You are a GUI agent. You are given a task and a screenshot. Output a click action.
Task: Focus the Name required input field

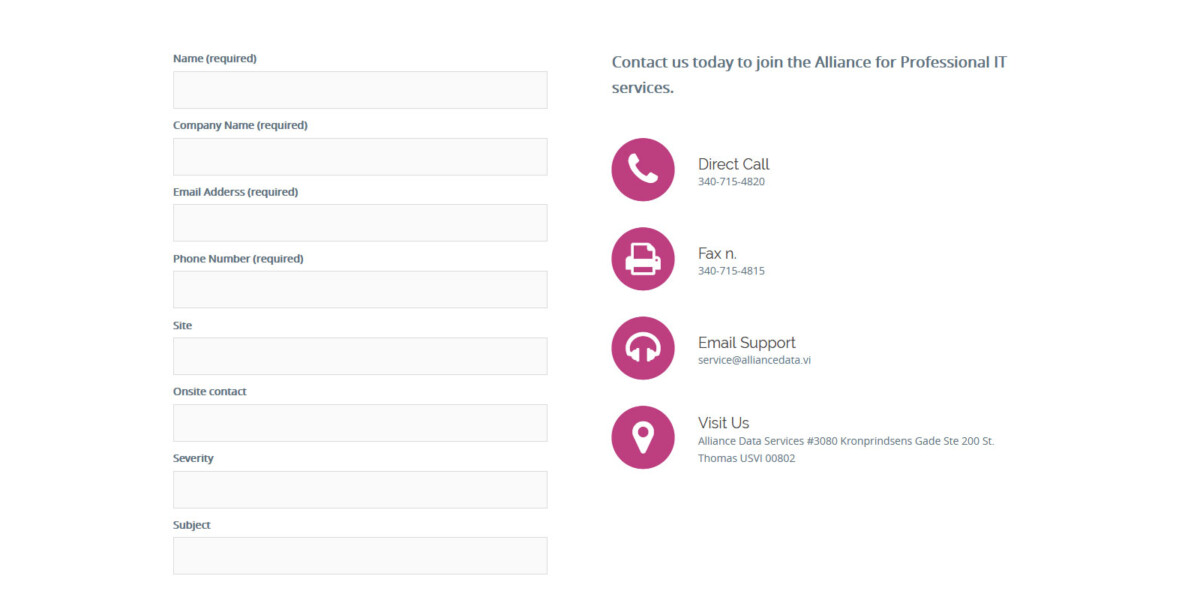click(360, 90)
